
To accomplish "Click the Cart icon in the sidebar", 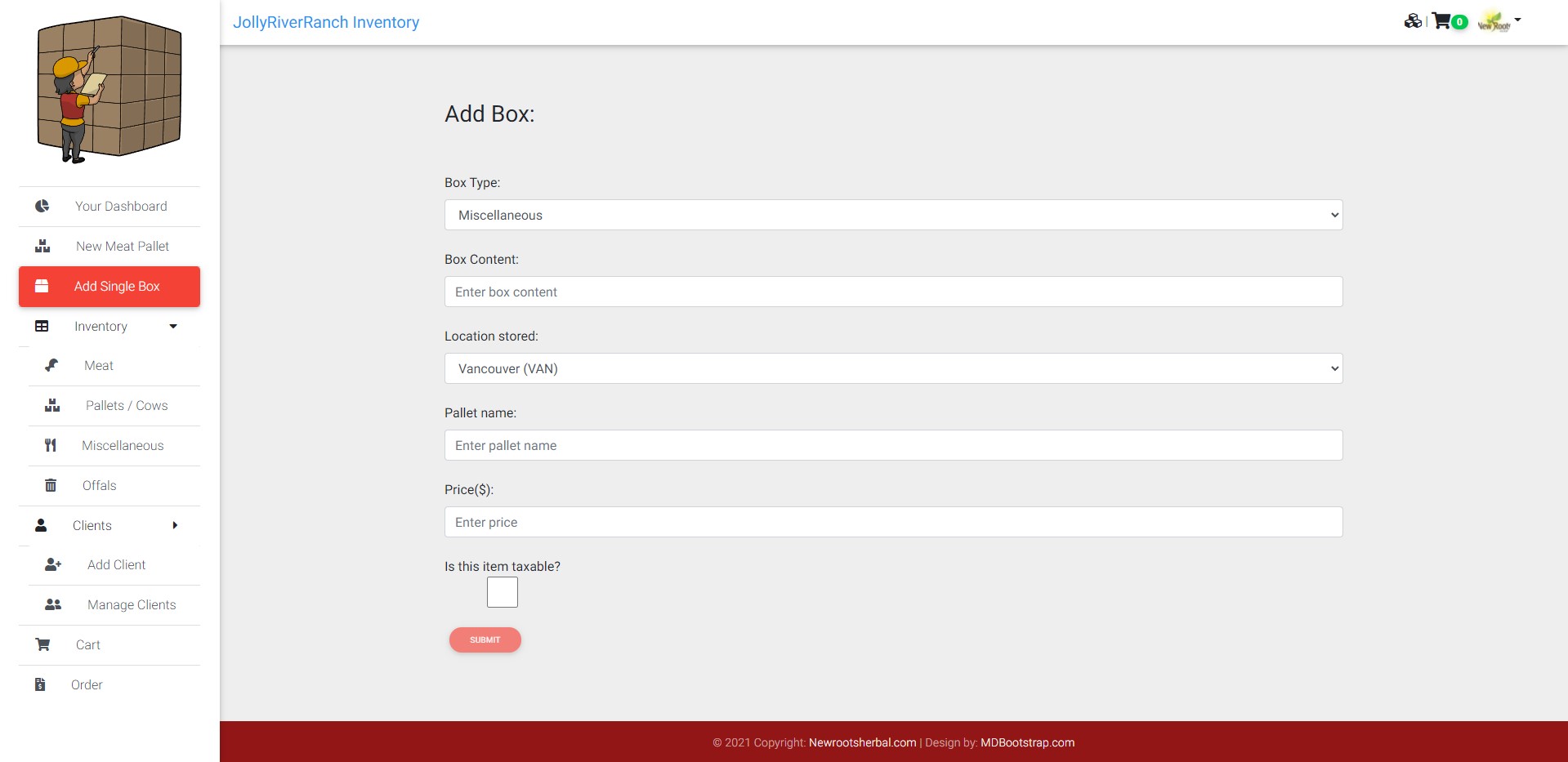I will (x=42, y=644).
